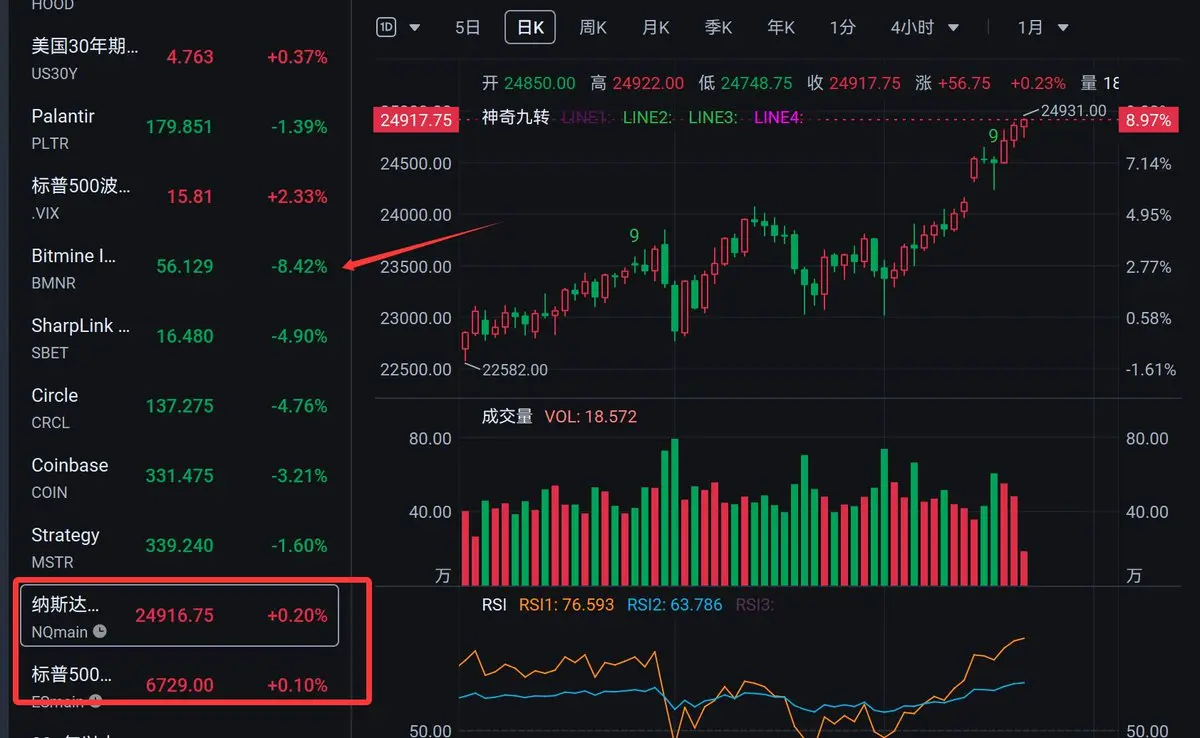Select the 美国30年期 US30Y watchlist row

[x=179, y=57]
